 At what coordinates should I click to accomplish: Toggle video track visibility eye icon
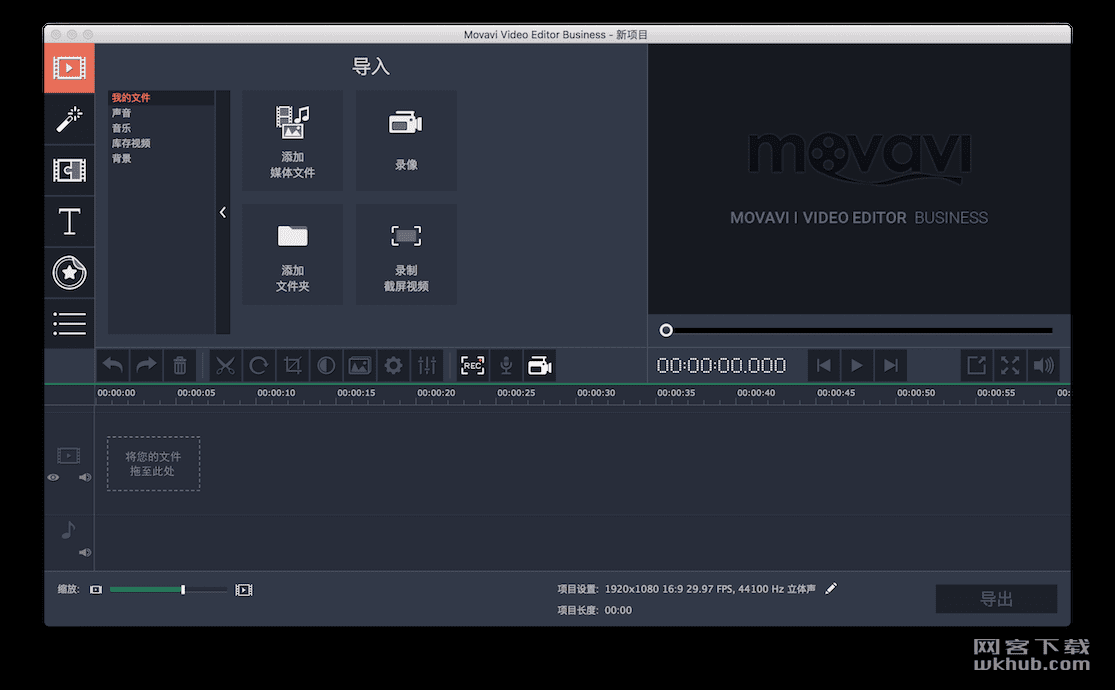[53, 477]
